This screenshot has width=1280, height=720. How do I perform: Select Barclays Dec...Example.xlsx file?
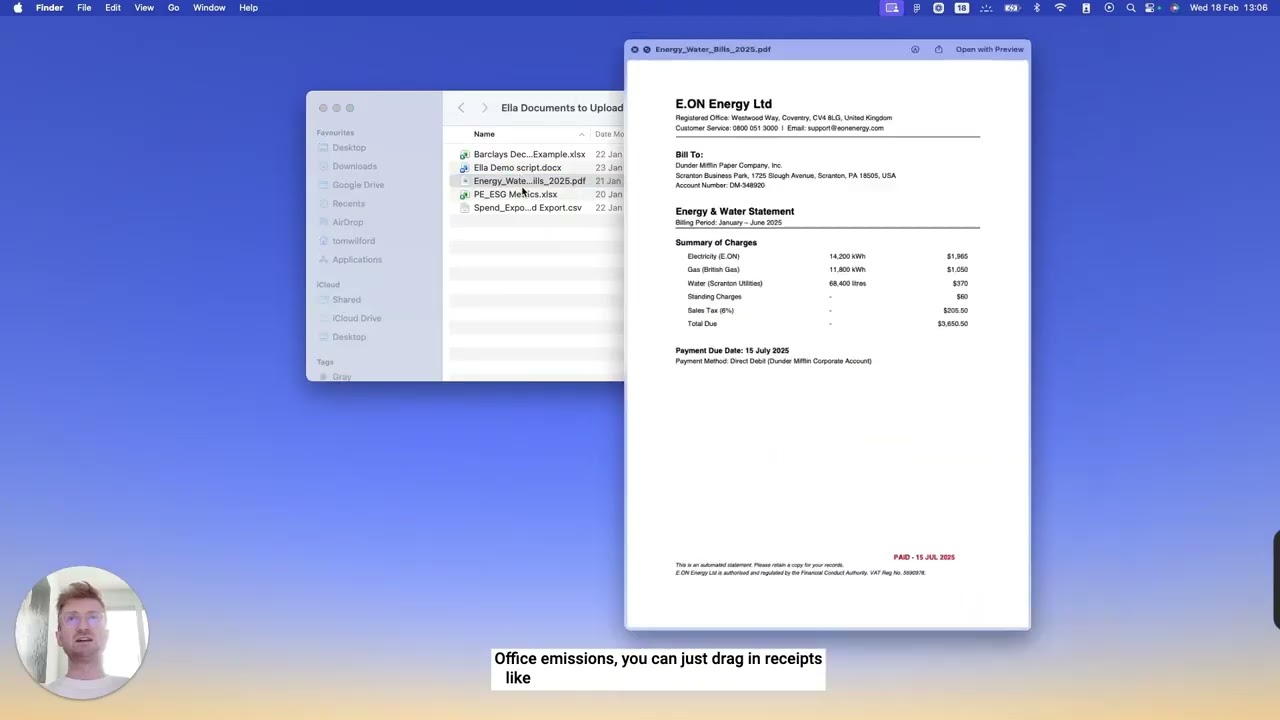(529, 154)
